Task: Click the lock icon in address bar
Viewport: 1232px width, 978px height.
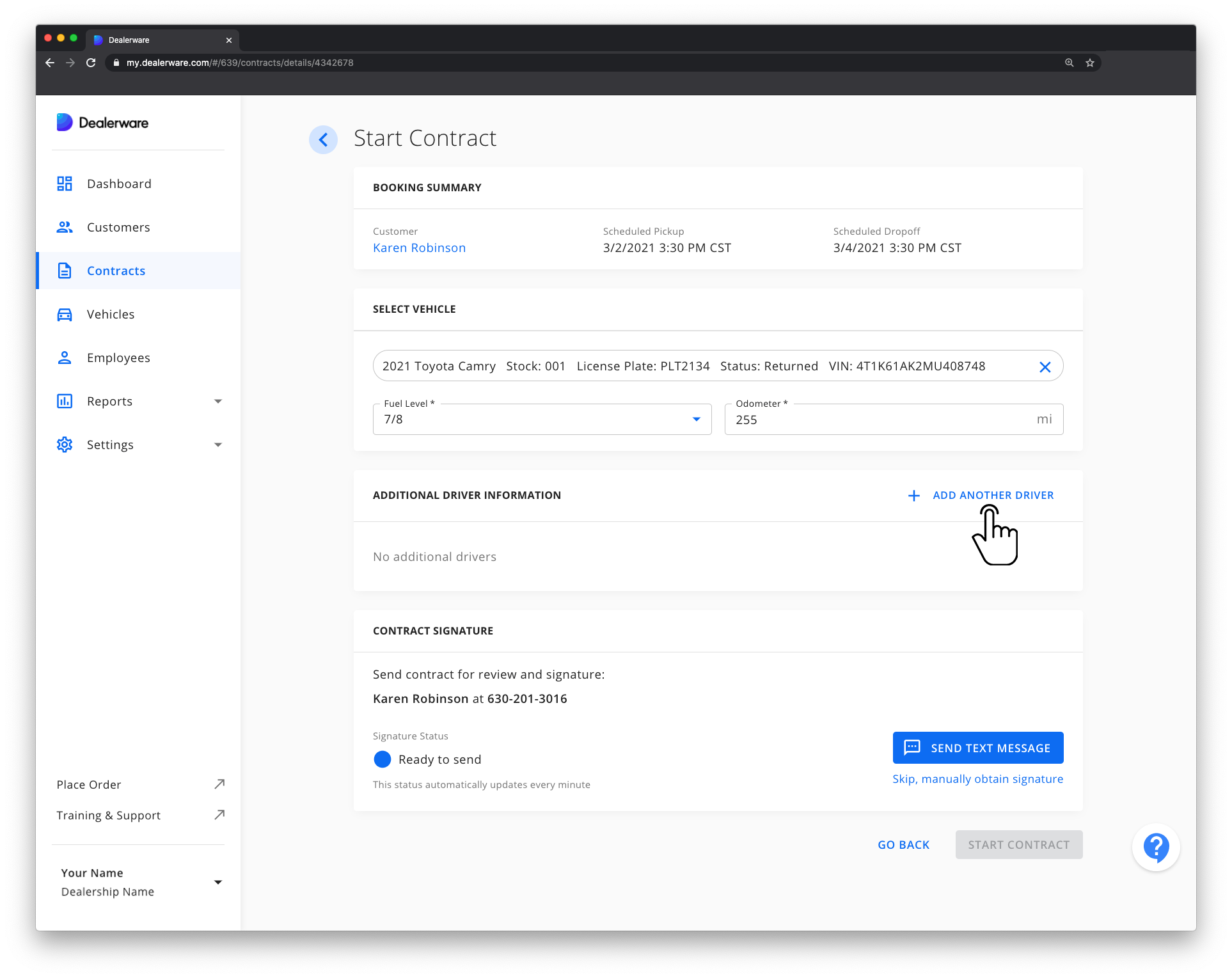Action: click(116, 63)
